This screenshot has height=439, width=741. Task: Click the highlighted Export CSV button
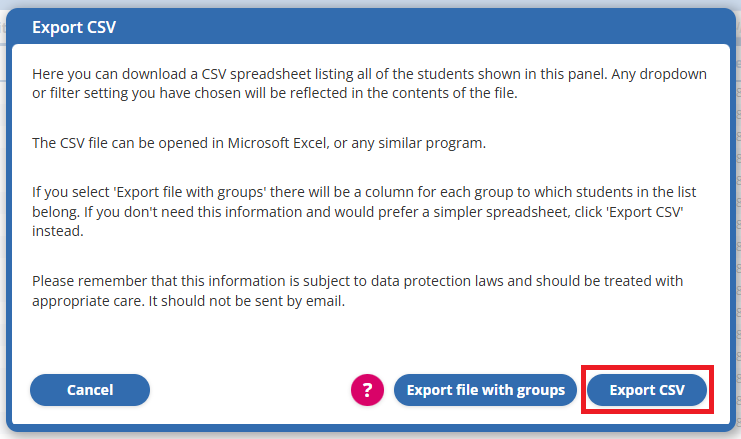[x=647, y=390]
